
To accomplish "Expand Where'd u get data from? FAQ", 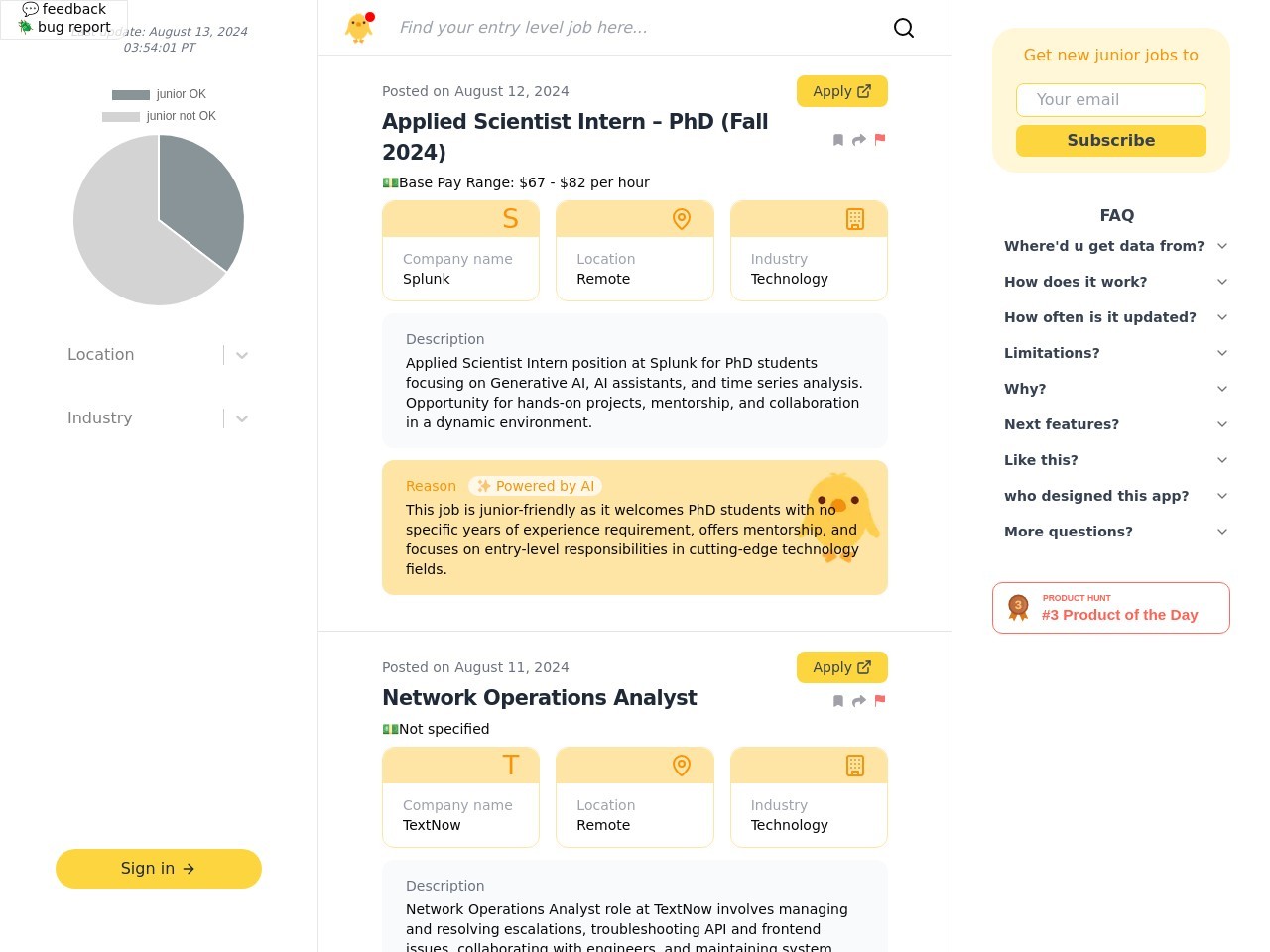I will click(1116, 246).
